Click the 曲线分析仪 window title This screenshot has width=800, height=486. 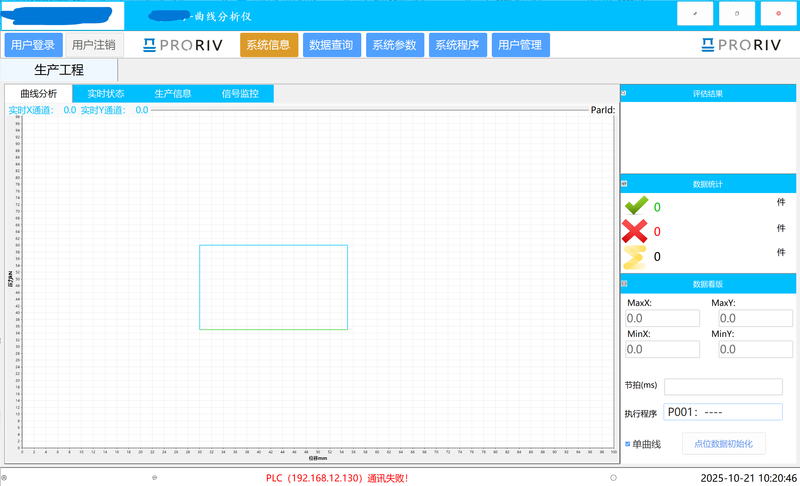222,16
